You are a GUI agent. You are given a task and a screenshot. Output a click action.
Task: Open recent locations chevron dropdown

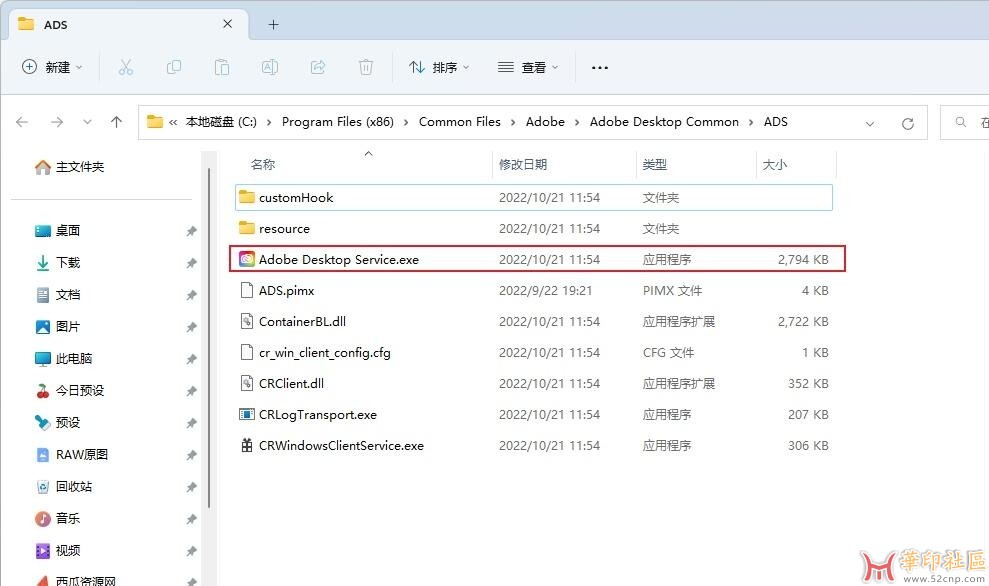[87, 122]
